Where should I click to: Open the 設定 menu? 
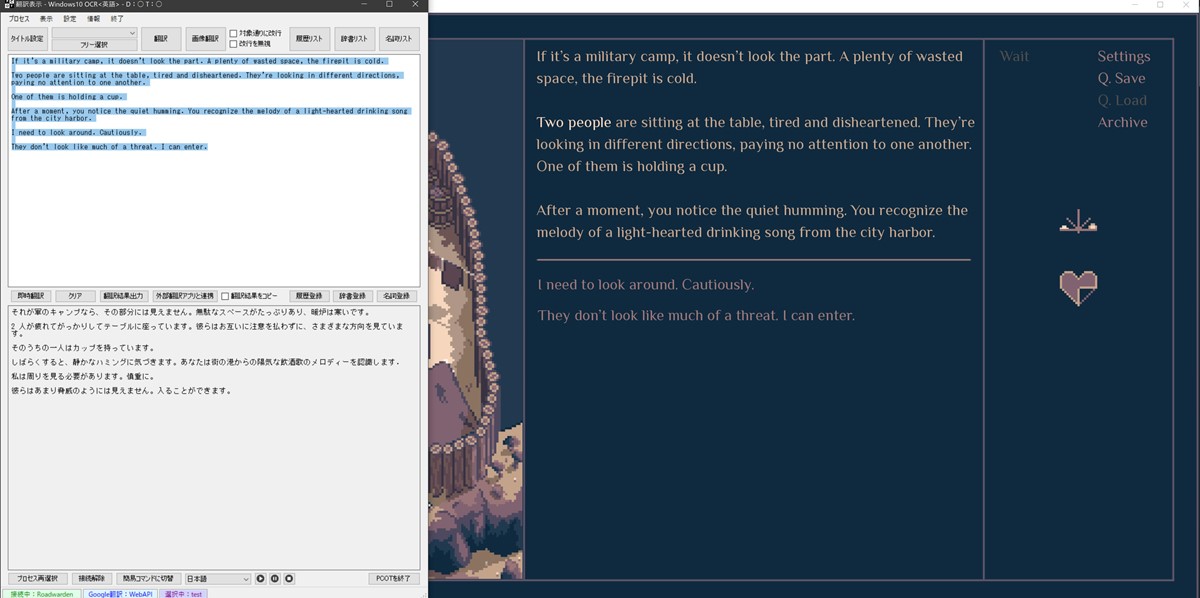70,19
